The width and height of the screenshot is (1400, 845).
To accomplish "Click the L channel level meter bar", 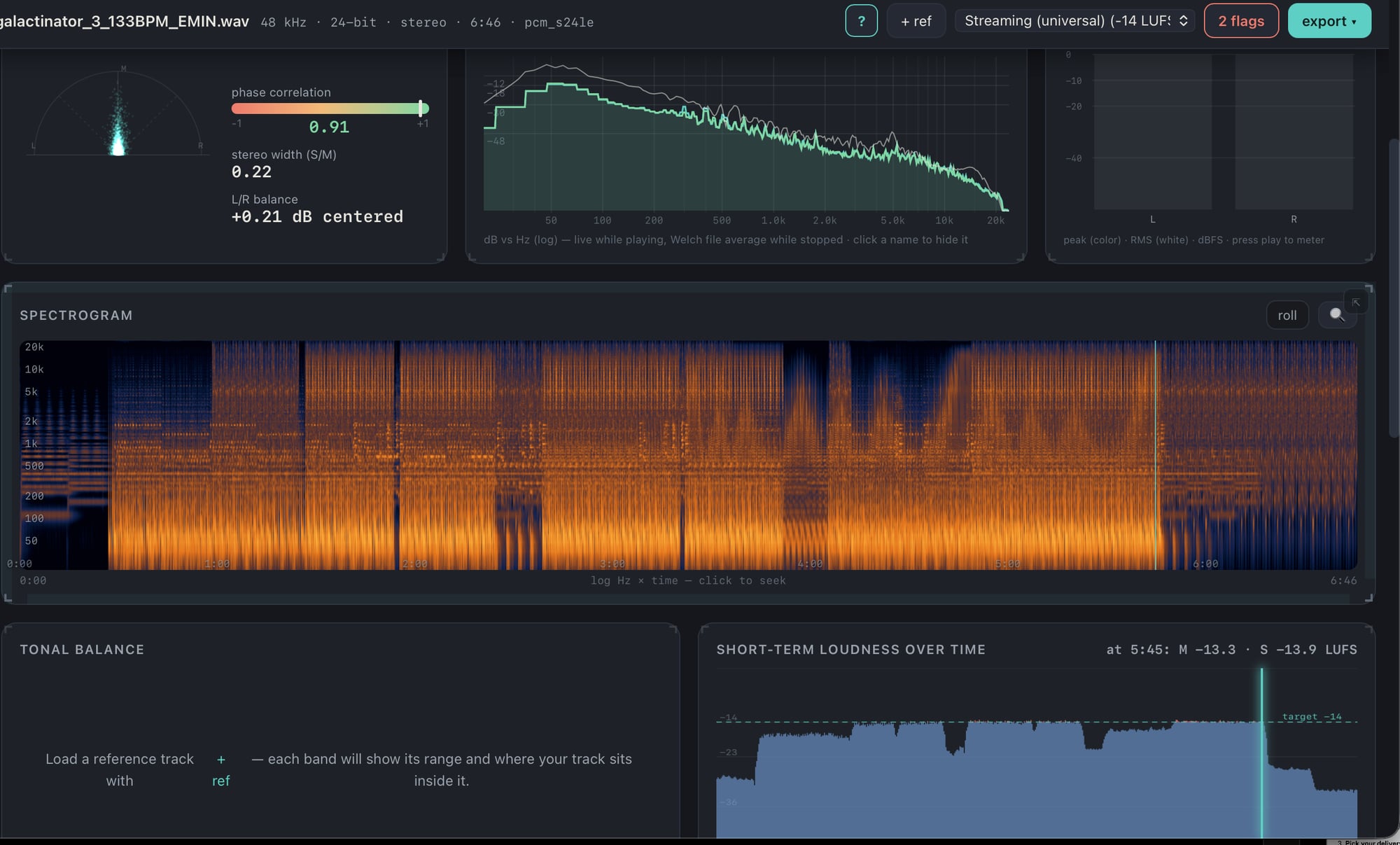I will (1152, 132).
